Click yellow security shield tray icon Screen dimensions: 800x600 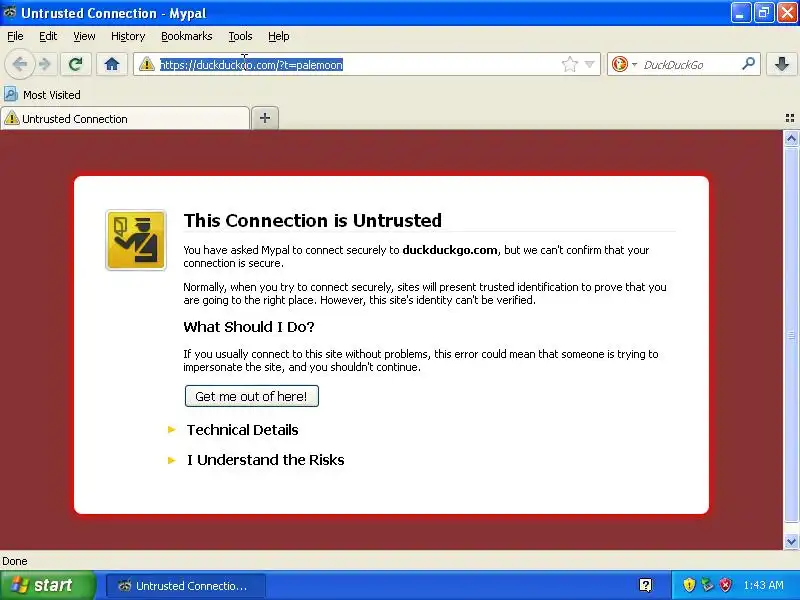pyautogui.click(x=689, y=585)
